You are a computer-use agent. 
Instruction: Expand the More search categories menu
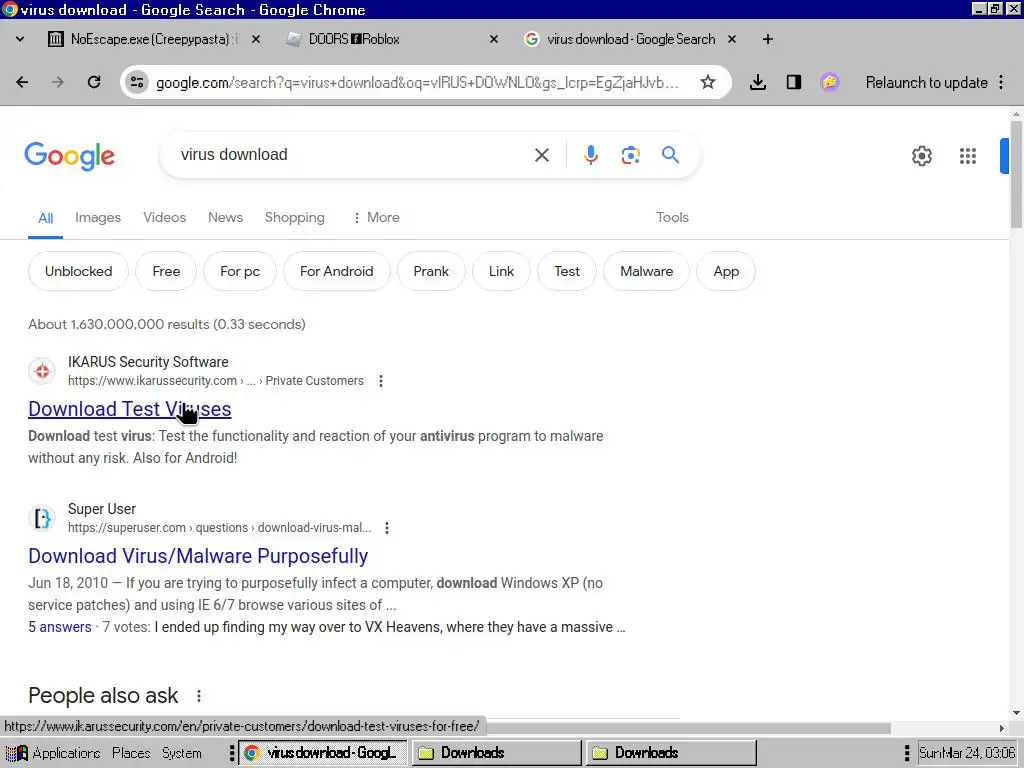click(376, 217)
